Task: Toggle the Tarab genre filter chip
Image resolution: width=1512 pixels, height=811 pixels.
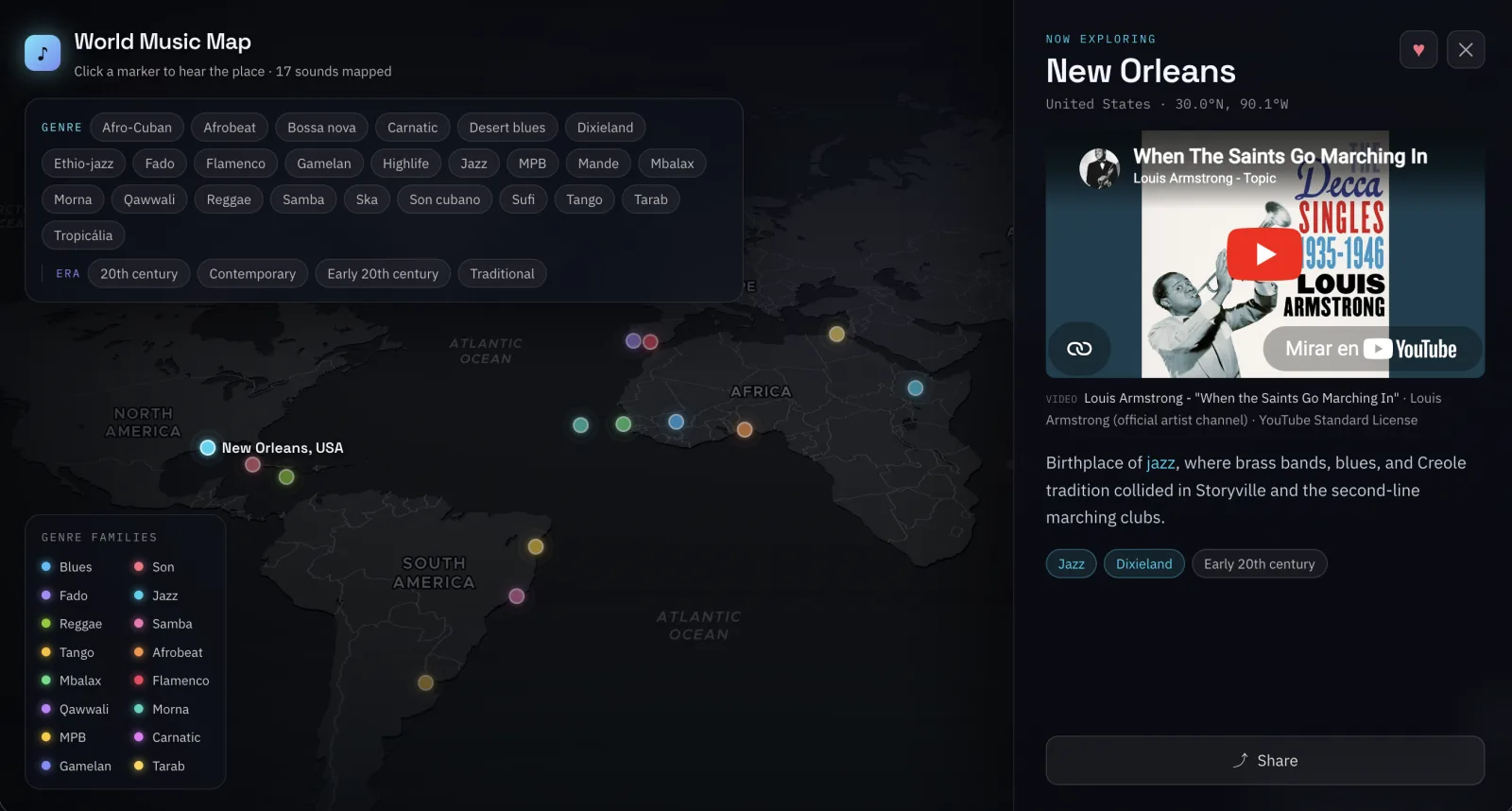Action: point(650,199)
